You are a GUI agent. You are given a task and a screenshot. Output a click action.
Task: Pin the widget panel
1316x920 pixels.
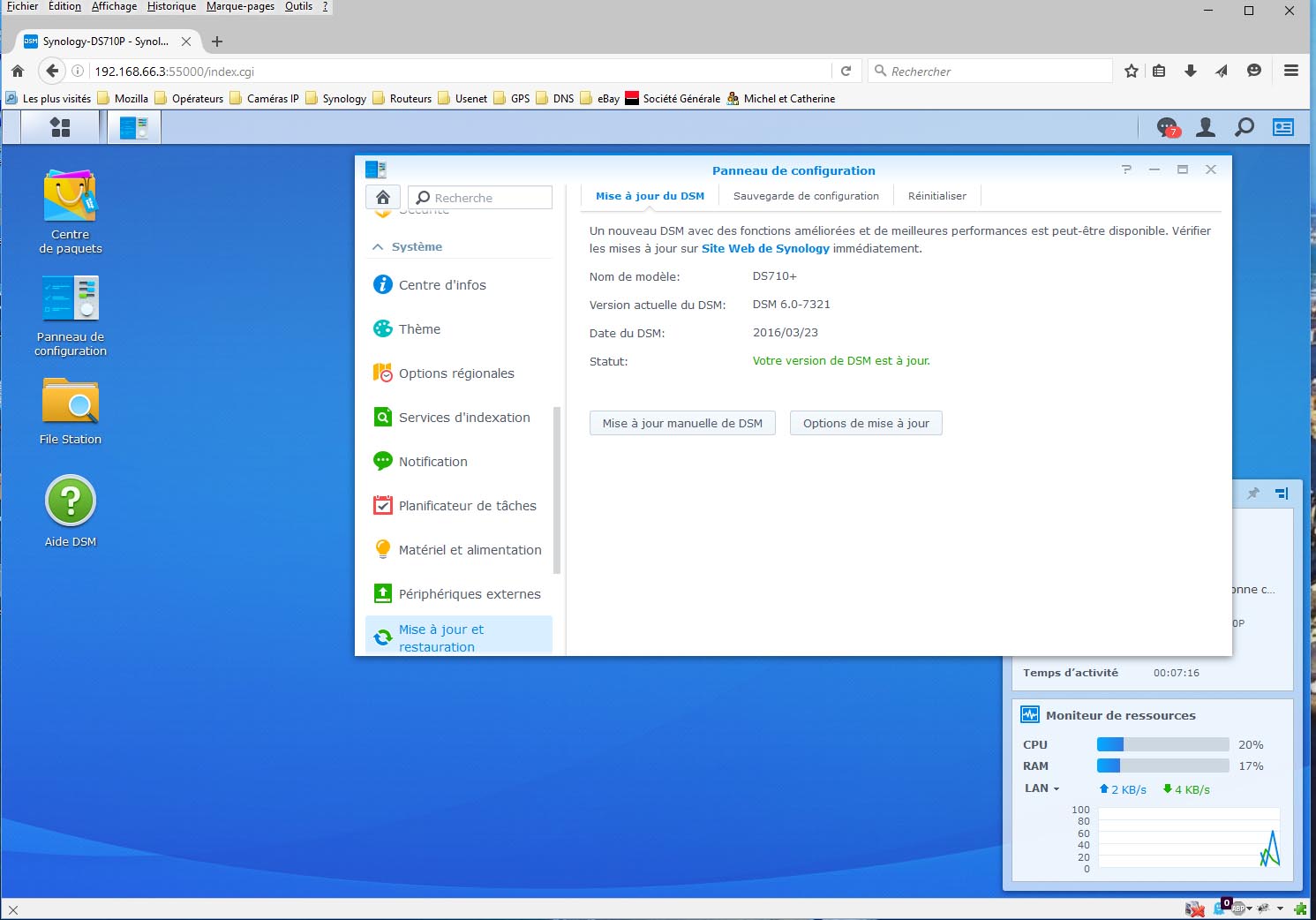[x=1252, y=494]
